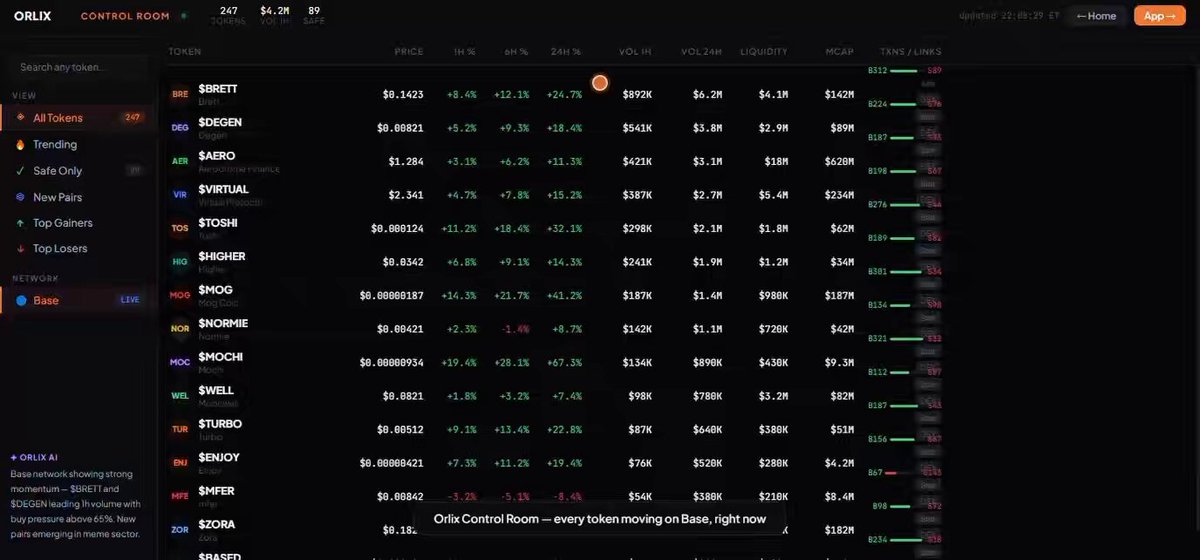Click the $892K 1H volume of $BRETT
1200x560 pixels.
coord(637,95)
